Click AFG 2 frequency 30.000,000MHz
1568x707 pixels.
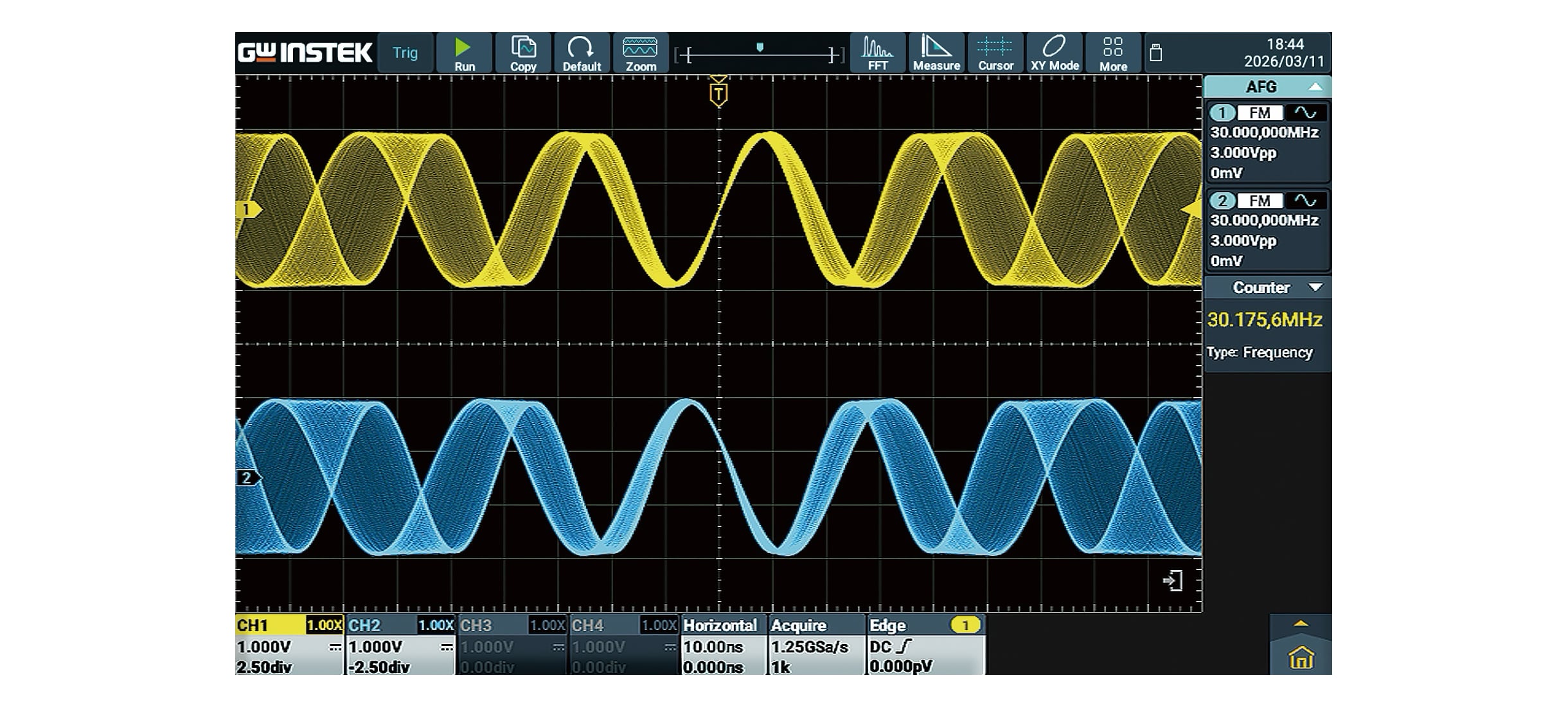coord(1264,220)
